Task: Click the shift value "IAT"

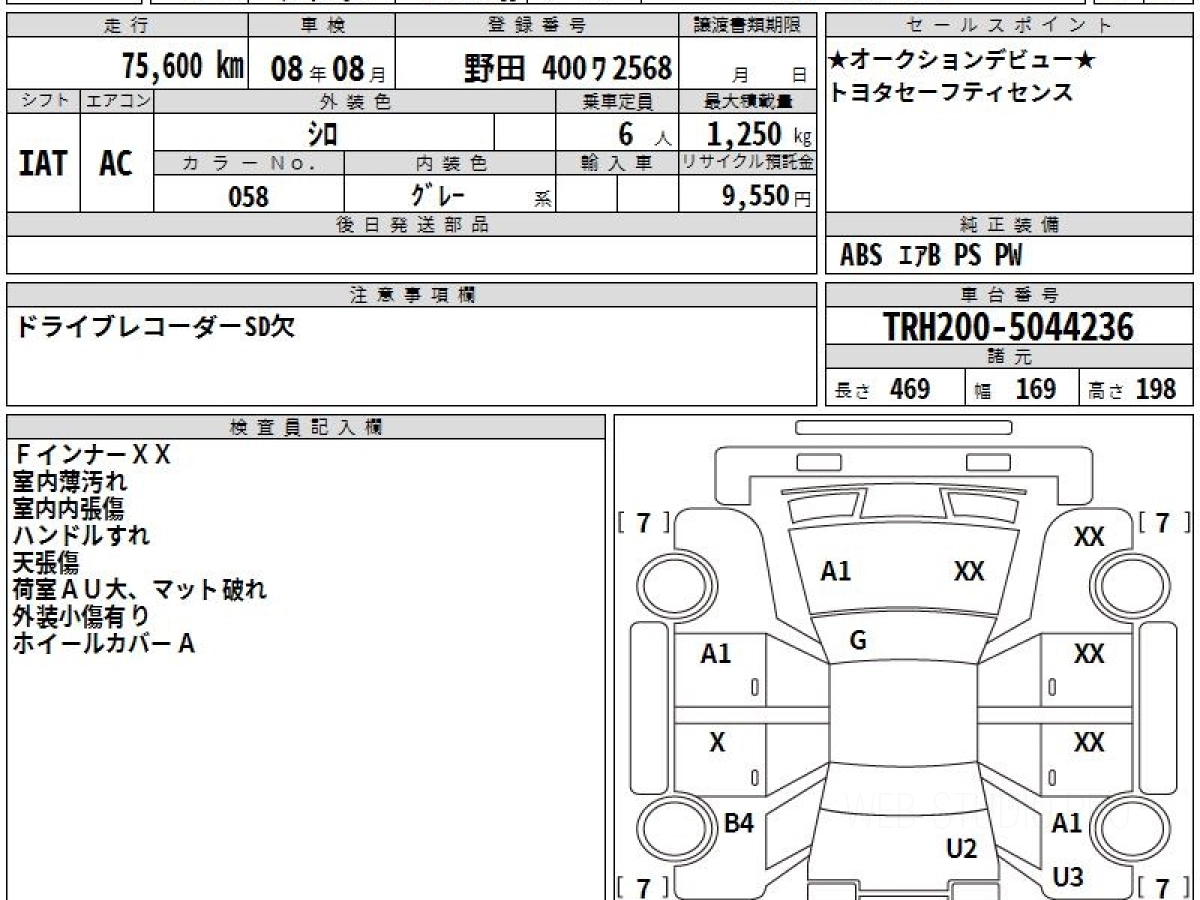Action: click(x=43, y=163)
